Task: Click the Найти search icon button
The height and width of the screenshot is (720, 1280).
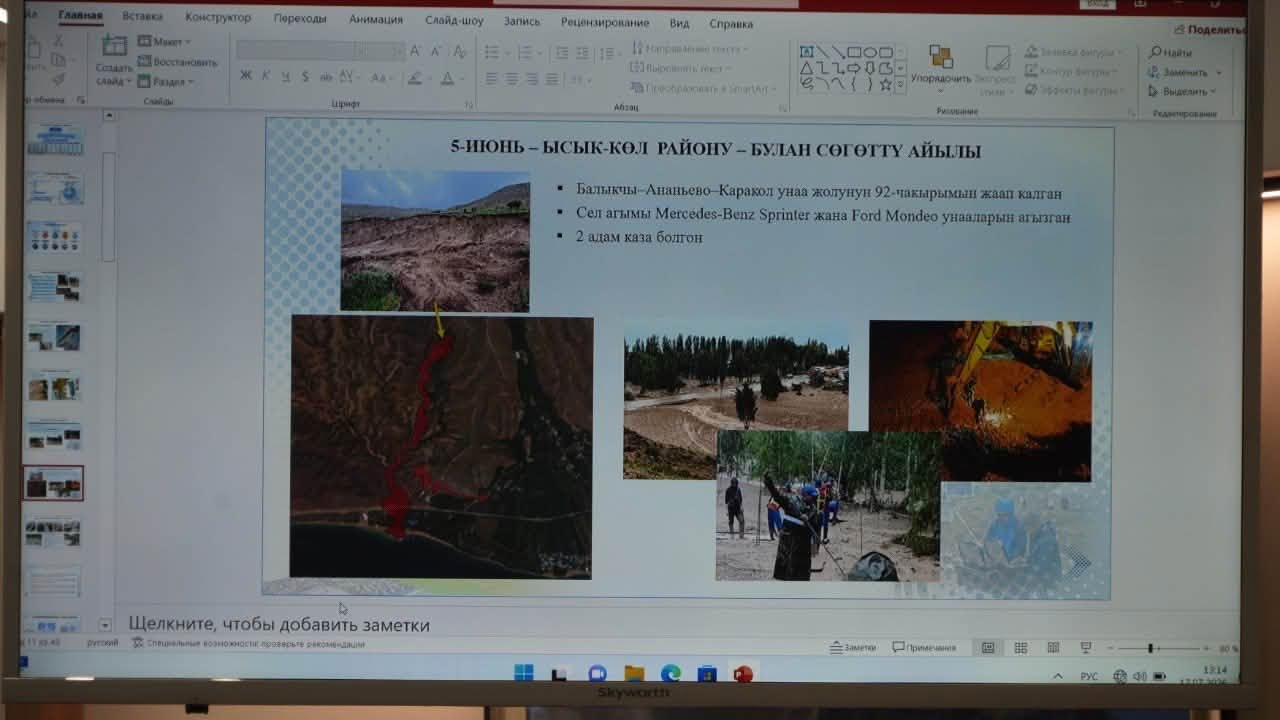Action: click(x=1171, y=53)
